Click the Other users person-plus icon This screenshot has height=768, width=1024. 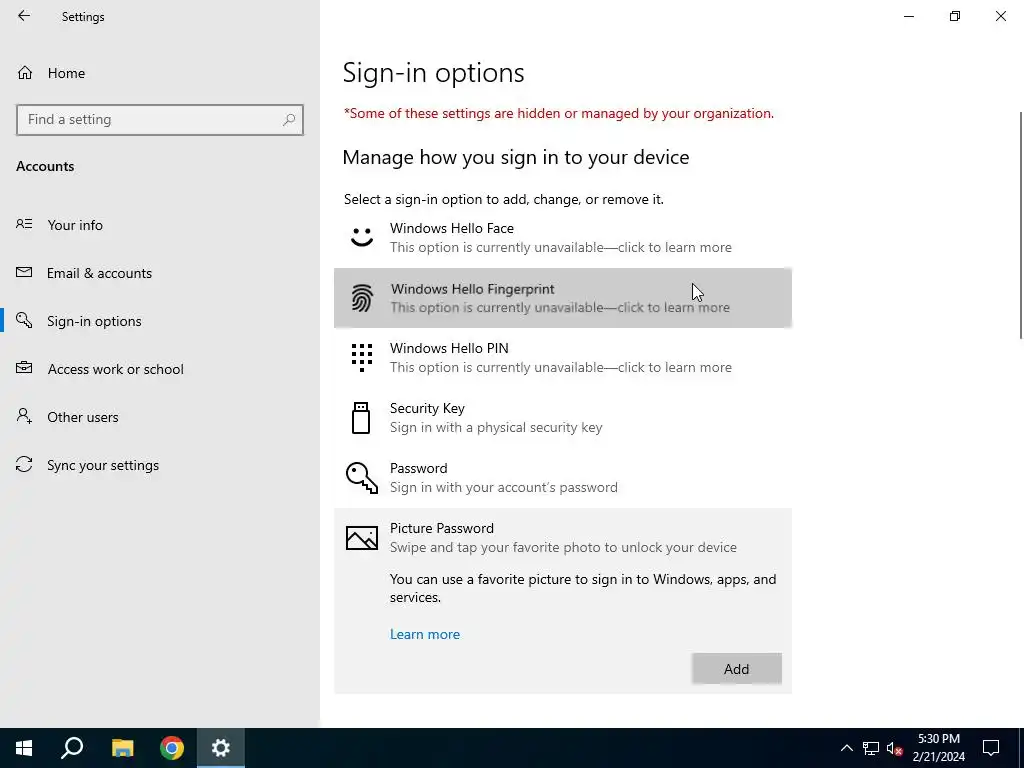(24, 416)
